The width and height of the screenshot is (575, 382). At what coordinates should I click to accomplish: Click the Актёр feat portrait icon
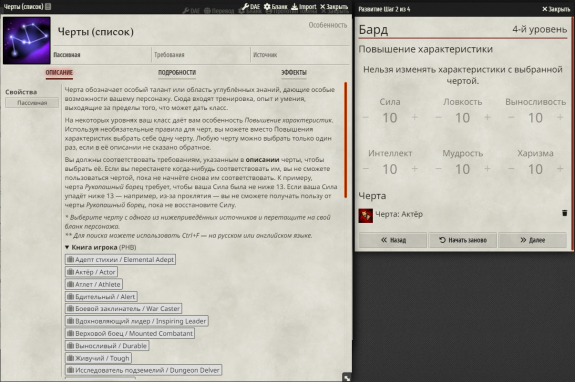366,216
